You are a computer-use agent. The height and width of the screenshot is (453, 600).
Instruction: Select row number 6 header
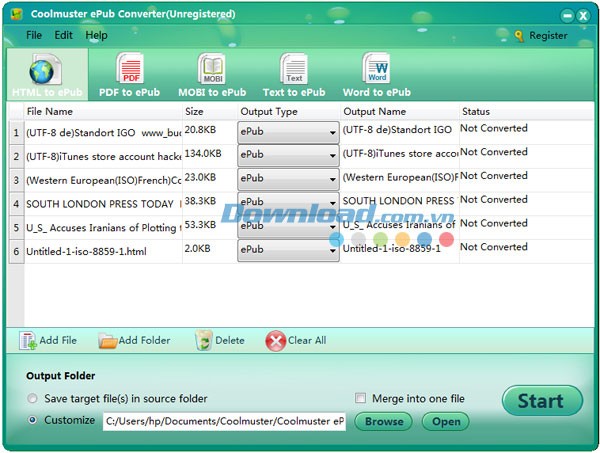click(x=16, y=251)
